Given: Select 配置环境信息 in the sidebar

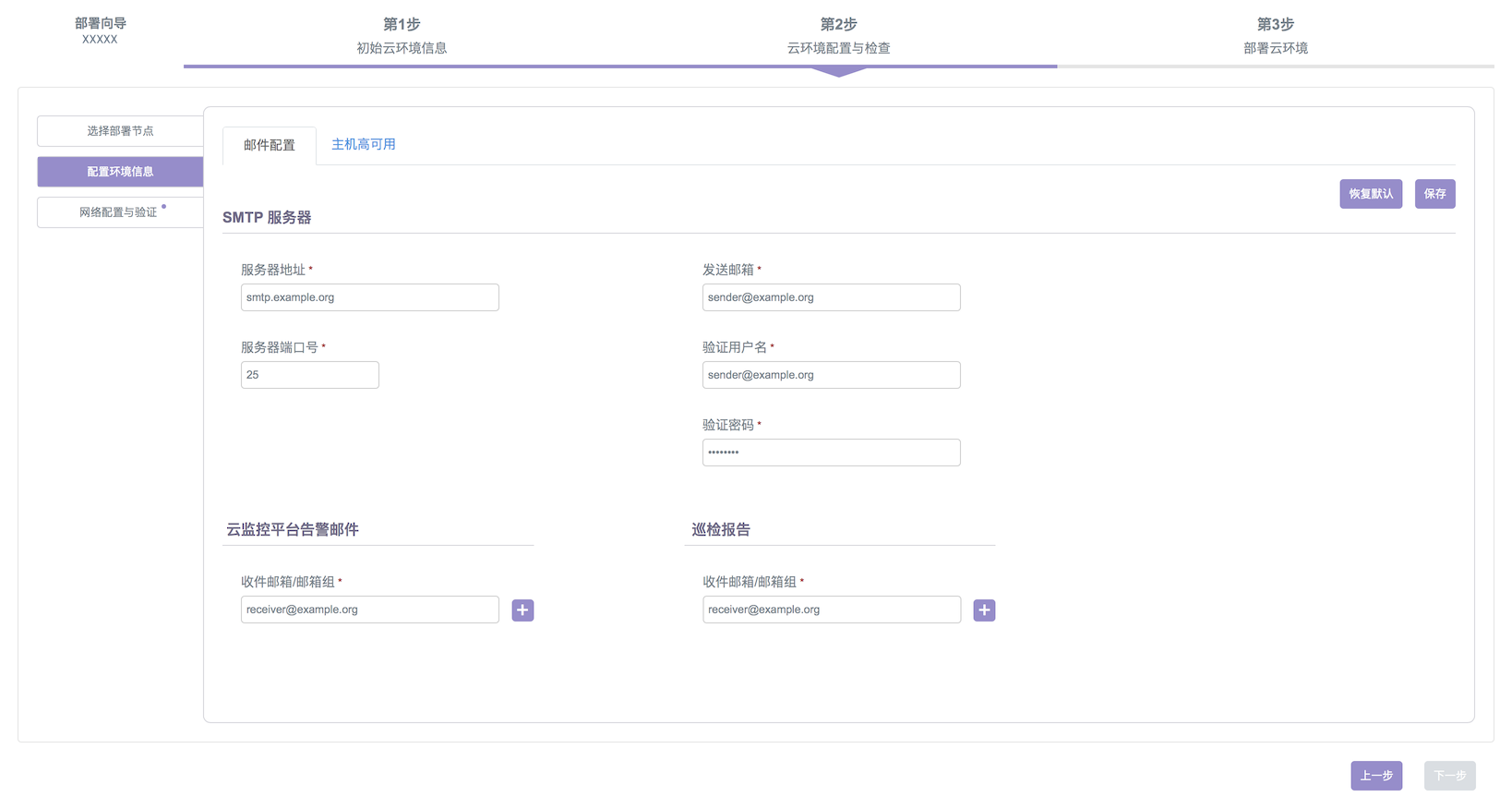Looking at the screenshot, I should [x=120, y=172].
